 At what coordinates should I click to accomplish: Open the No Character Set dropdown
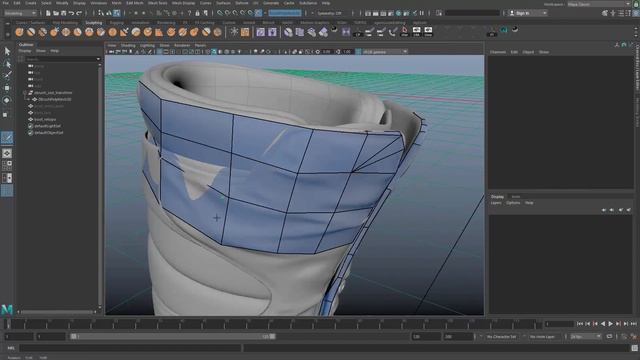[501, 337]
